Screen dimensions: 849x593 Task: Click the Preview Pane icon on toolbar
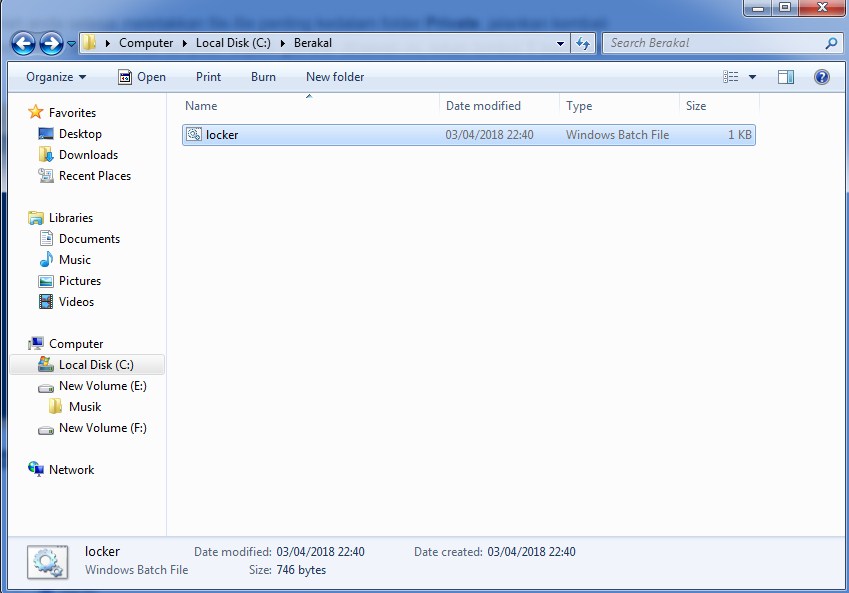click(785, 77)
